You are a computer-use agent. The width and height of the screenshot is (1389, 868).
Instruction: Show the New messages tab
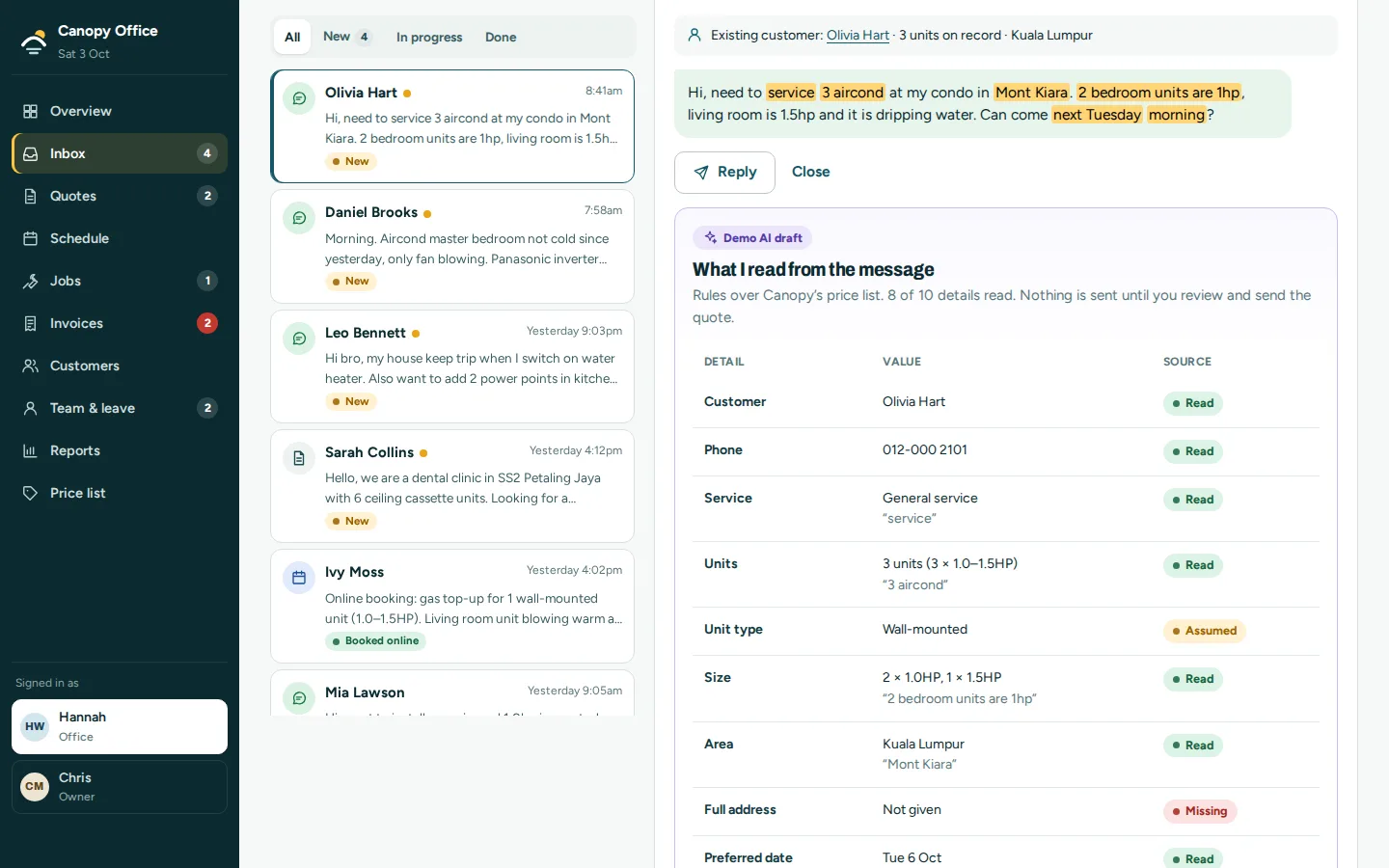coord(348,37)
